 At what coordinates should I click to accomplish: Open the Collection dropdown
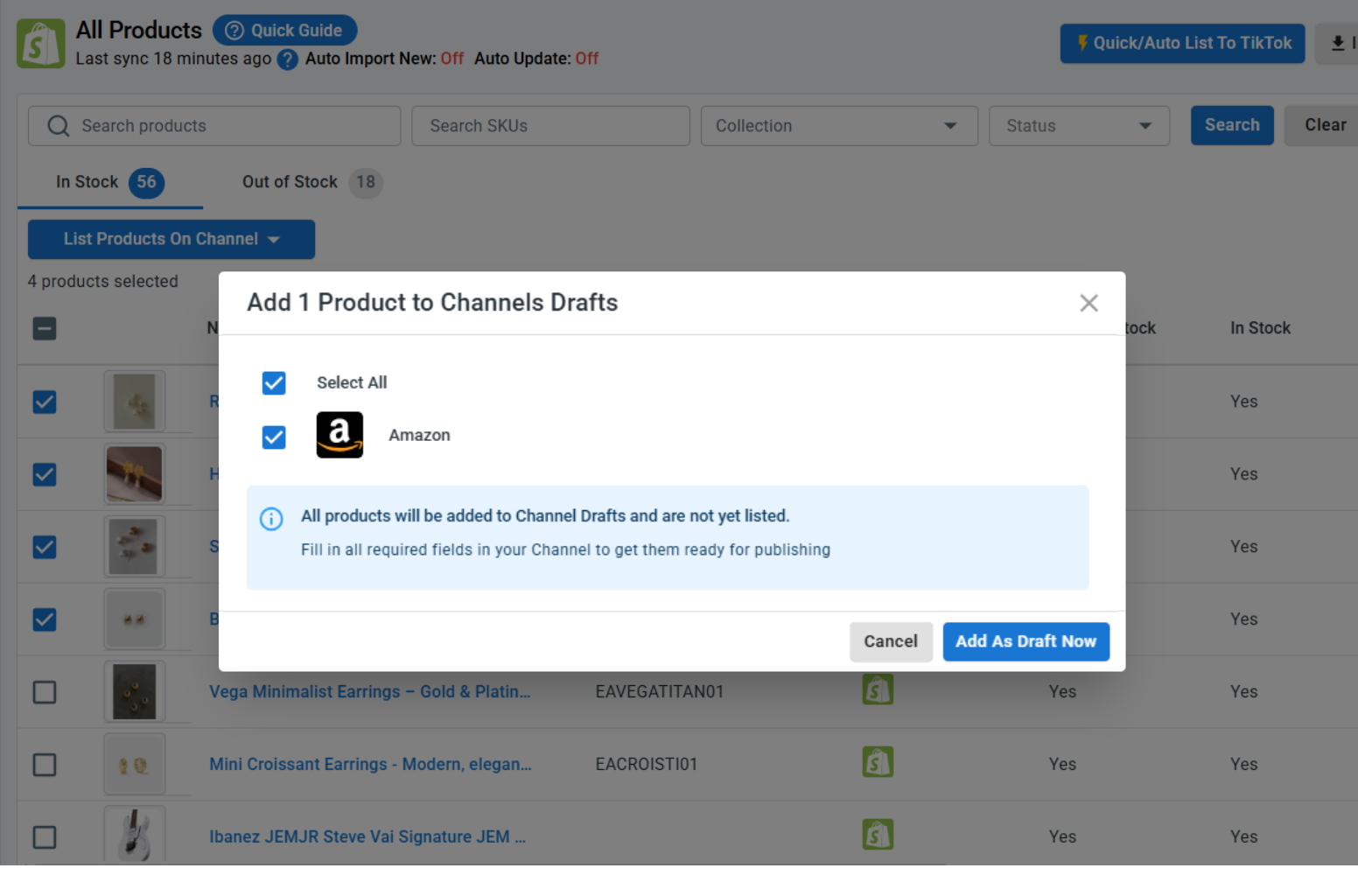click(x=839, y=126)
